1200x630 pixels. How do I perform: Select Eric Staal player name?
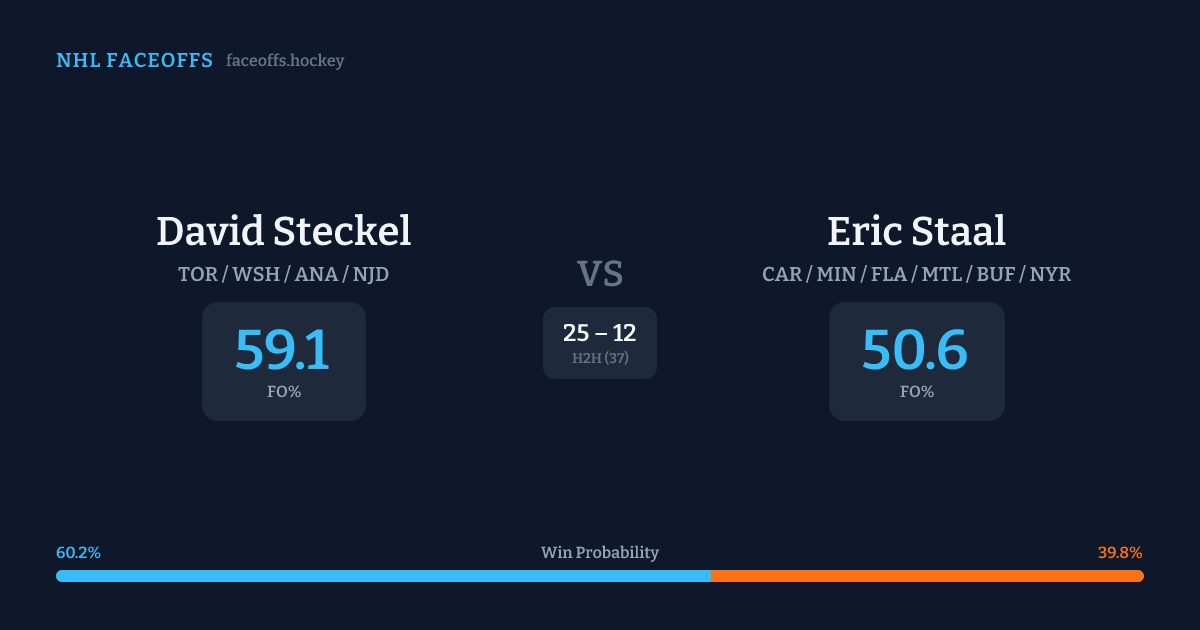coord(916,231)
